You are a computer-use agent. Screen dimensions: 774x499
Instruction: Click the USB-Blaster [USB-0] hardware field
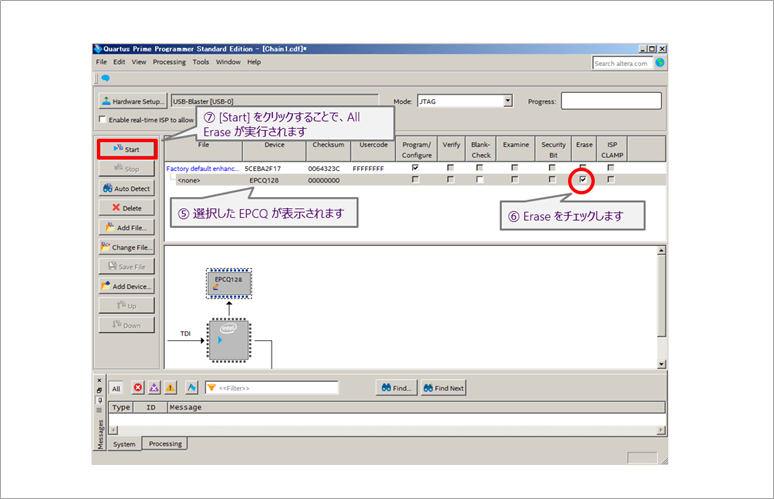[x=274, y=101]
